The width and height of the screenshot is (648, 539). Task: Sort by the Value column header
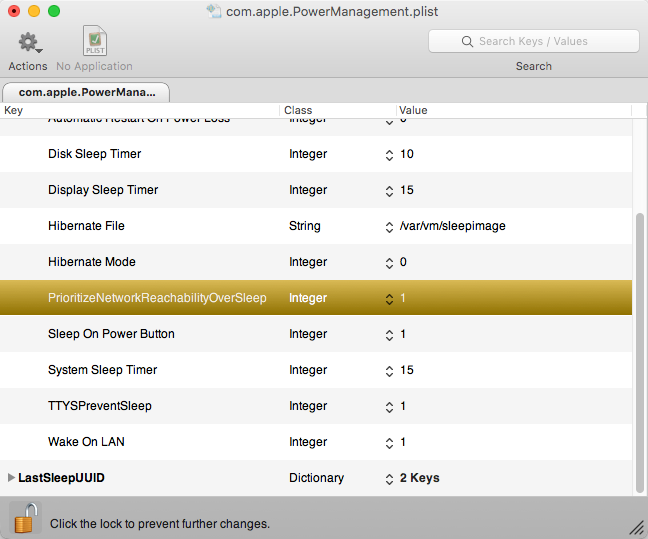coord(413,110)
